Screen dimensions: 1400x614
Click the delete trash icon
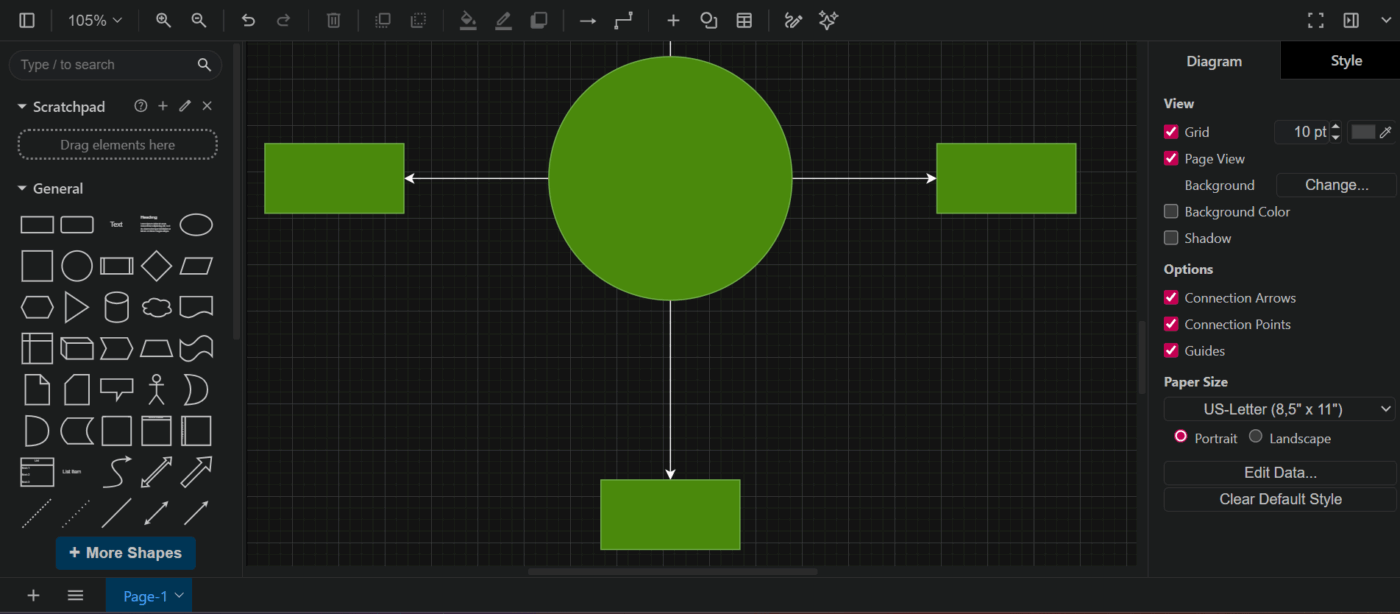click(334, 20)
